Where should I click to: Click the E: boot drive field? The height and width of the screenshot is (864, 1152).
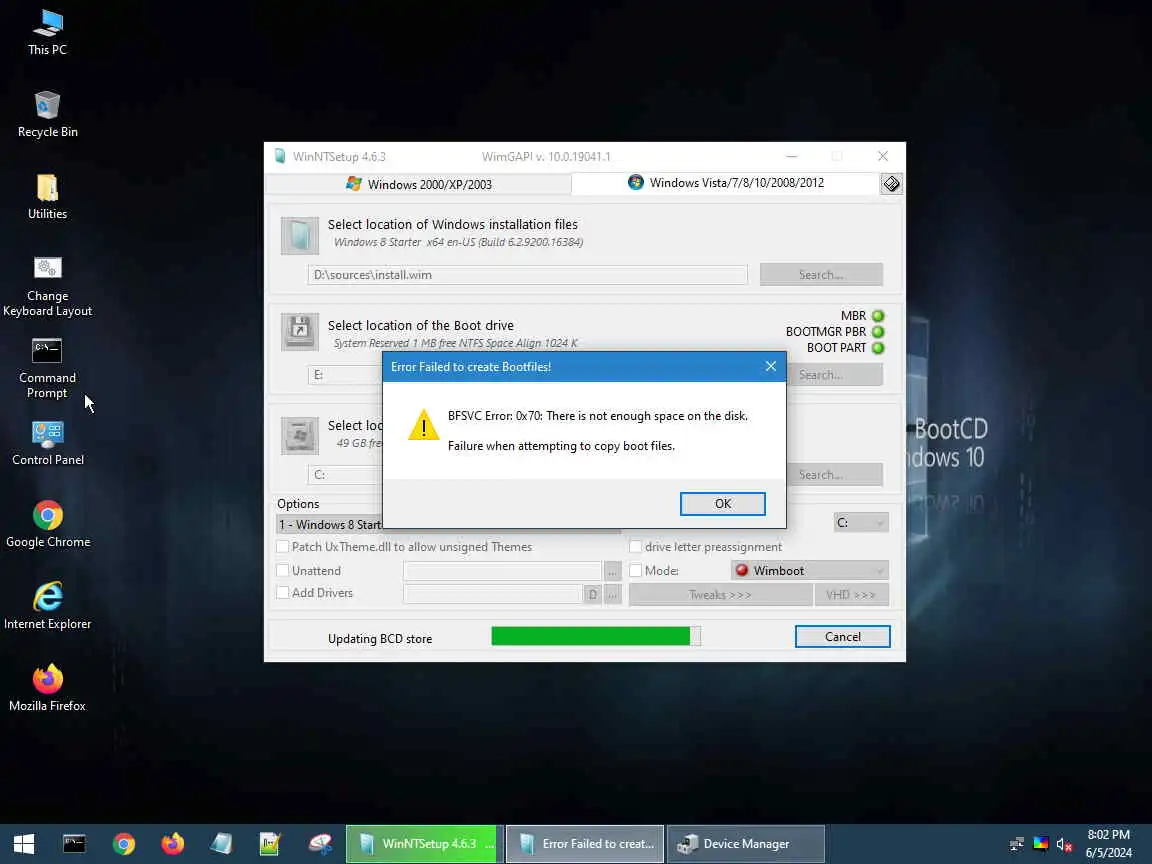tap(345, 375)
